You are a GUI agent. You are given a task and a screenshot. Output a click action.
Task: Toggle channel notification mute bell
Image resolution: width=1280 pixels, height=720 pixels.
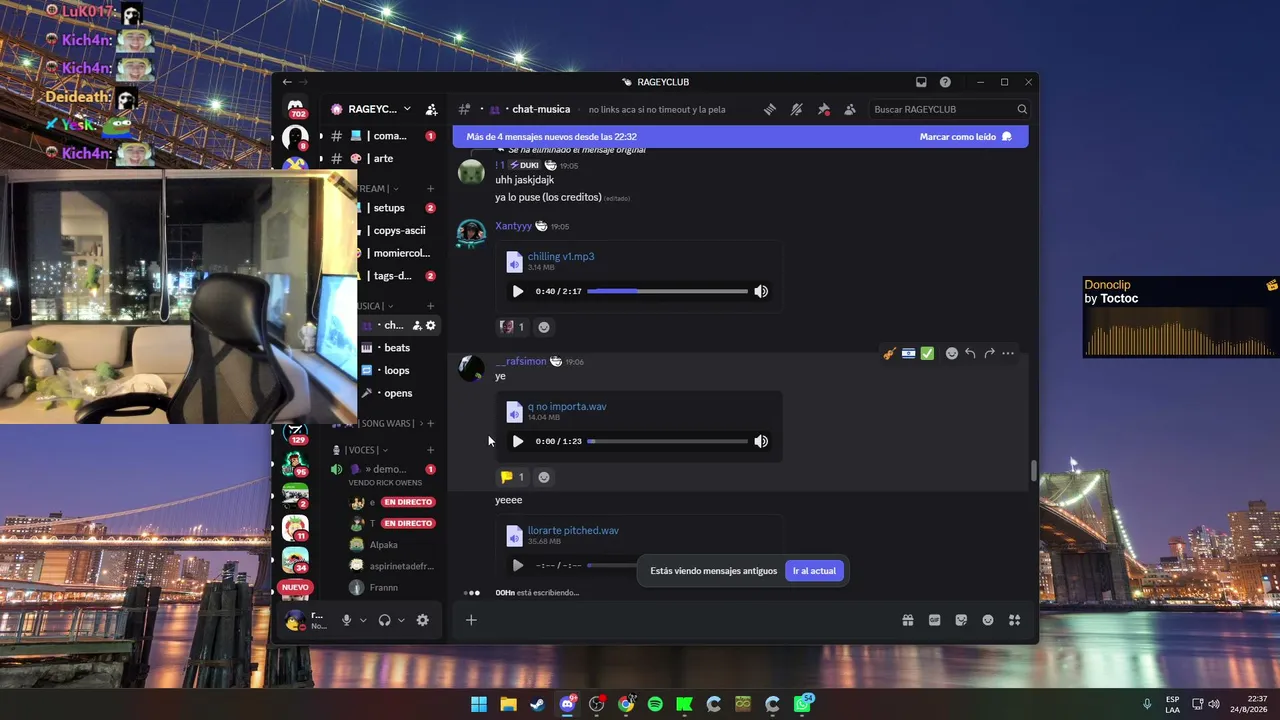797,109
